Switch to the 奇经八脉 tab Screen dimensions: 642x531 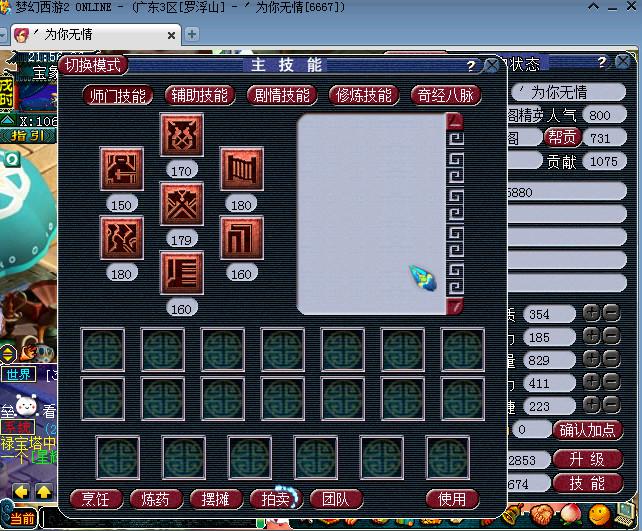[x=445, y=95]
